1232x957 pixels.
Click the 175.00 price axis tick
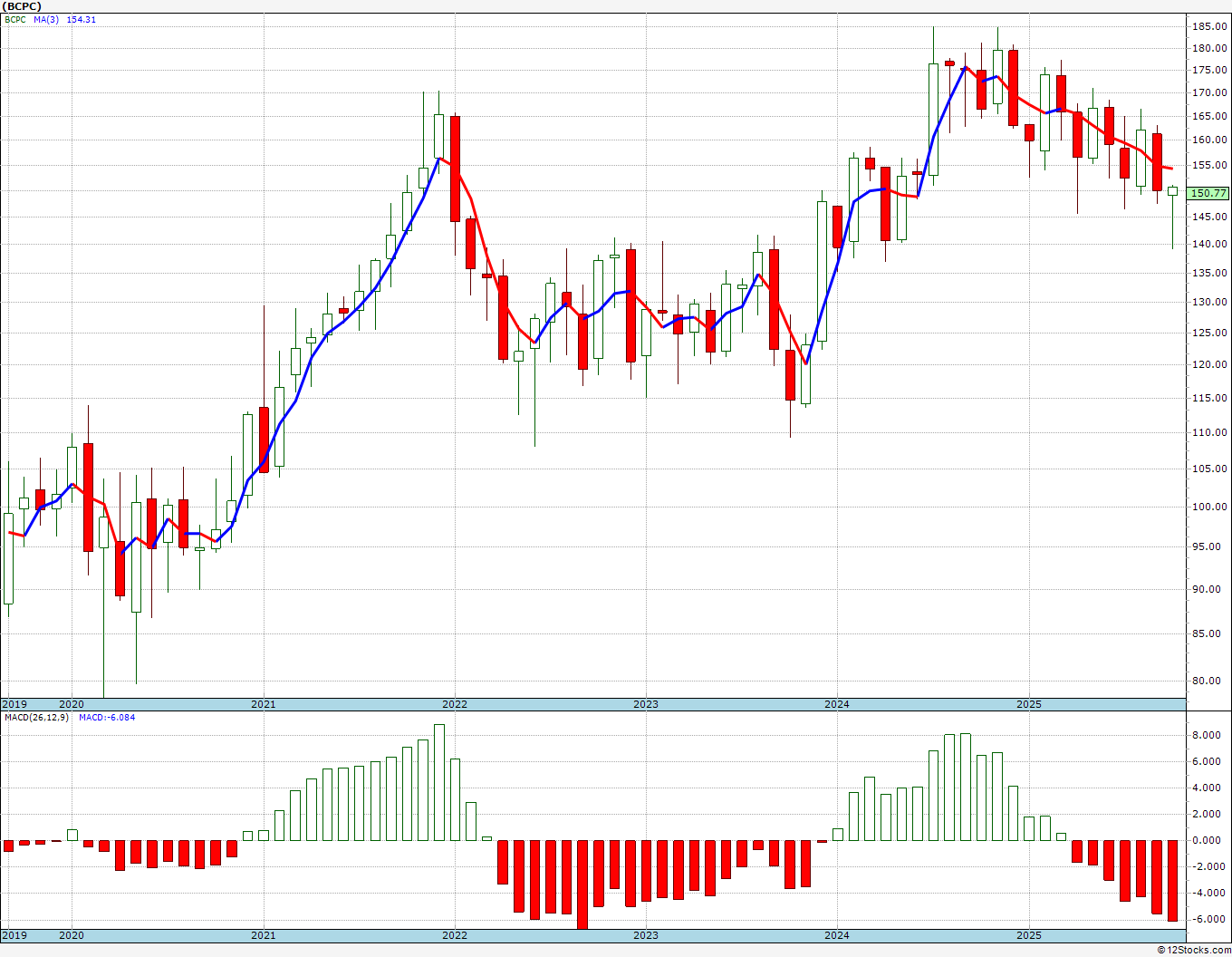coord(1209,71)
